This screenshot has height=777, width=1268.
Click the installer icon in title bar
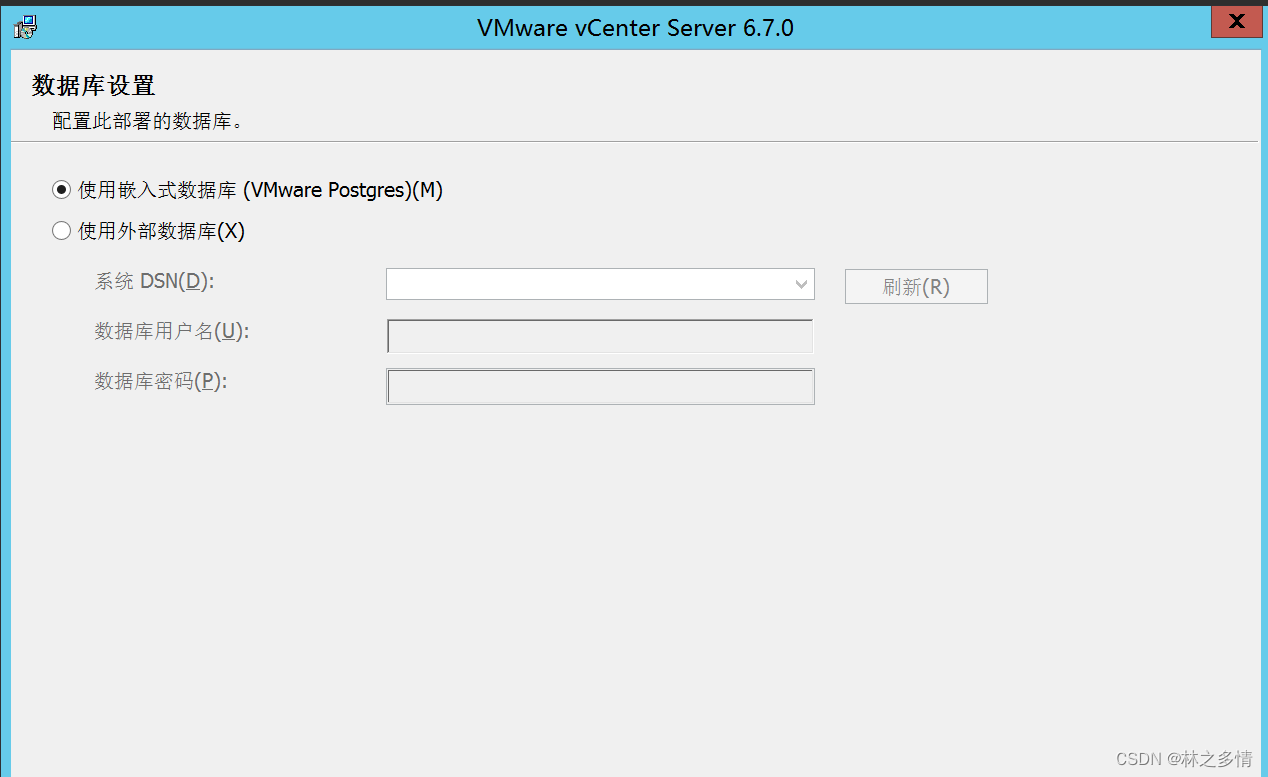click(27, 27)
